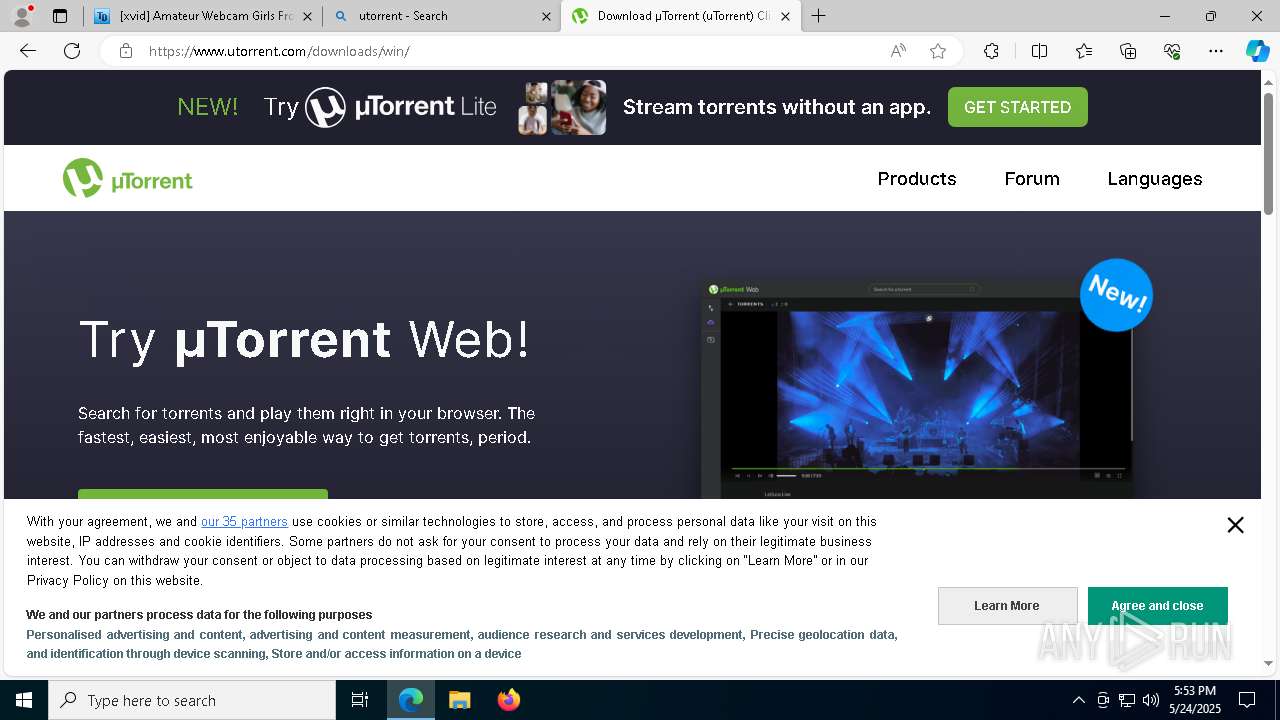Open the Languages menu
The height and width of the screenshot is (720, 1280).
point(1155,178)
